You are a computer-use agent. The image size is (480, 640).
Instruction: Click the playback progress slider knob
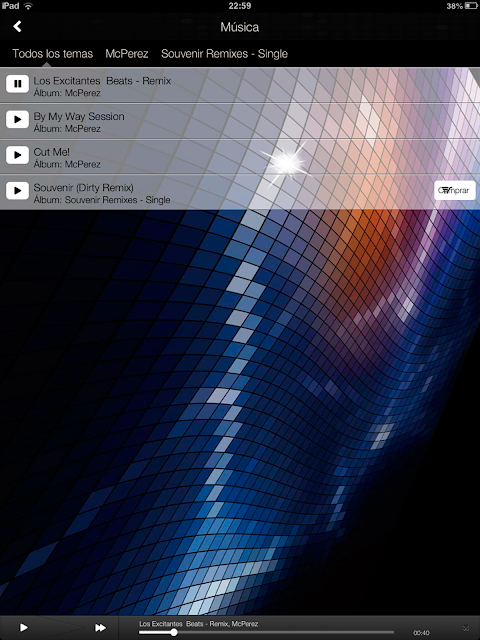[174, 633]
